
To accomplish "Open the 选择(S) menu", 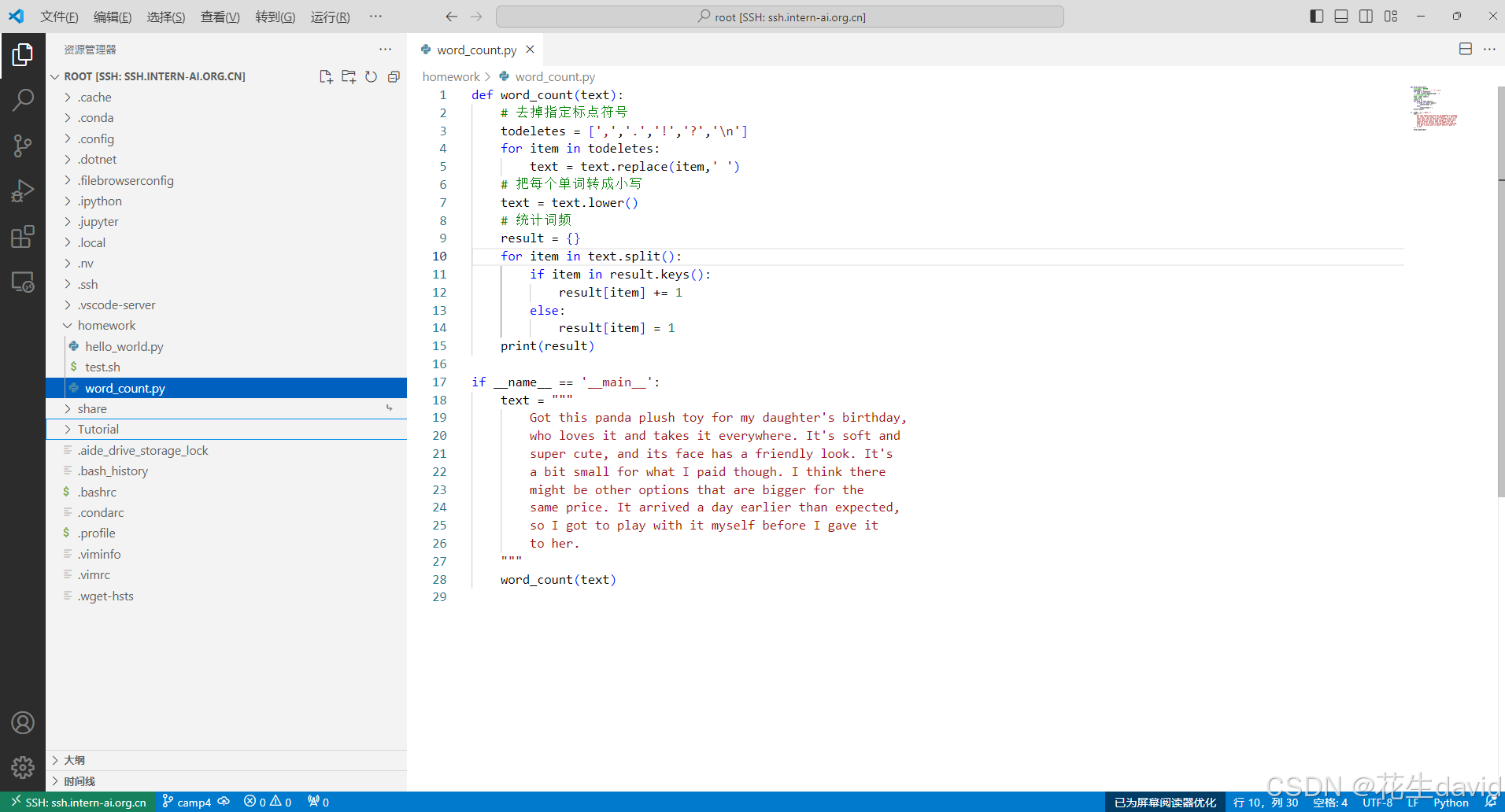I will coord(166,17).
